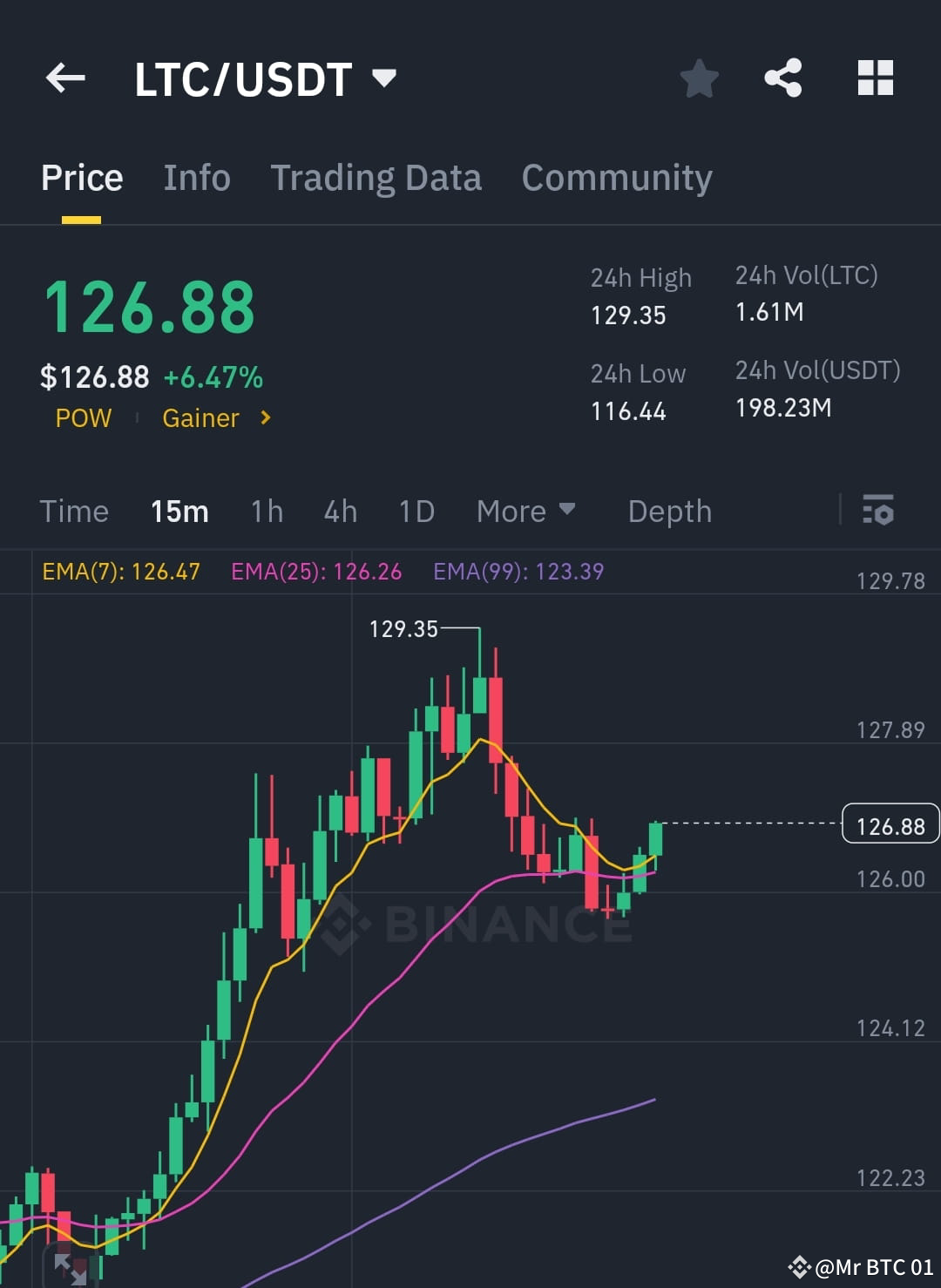Switch to the 1D candle interval
Viewport: 941px width, 1288px height.
pos(416,512)
